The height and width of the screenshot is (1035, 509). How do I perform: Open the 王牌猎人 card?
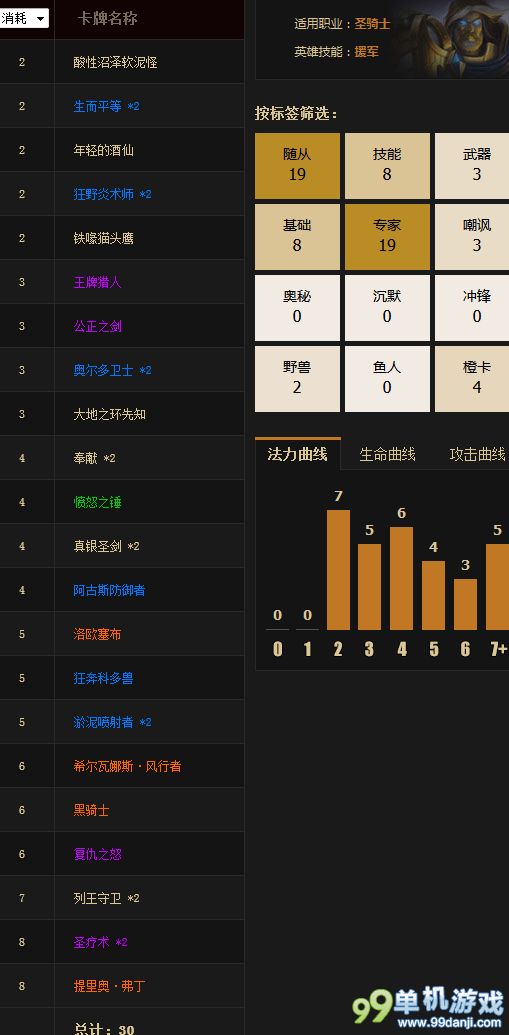pyautogui.click(x=98, y=282)
